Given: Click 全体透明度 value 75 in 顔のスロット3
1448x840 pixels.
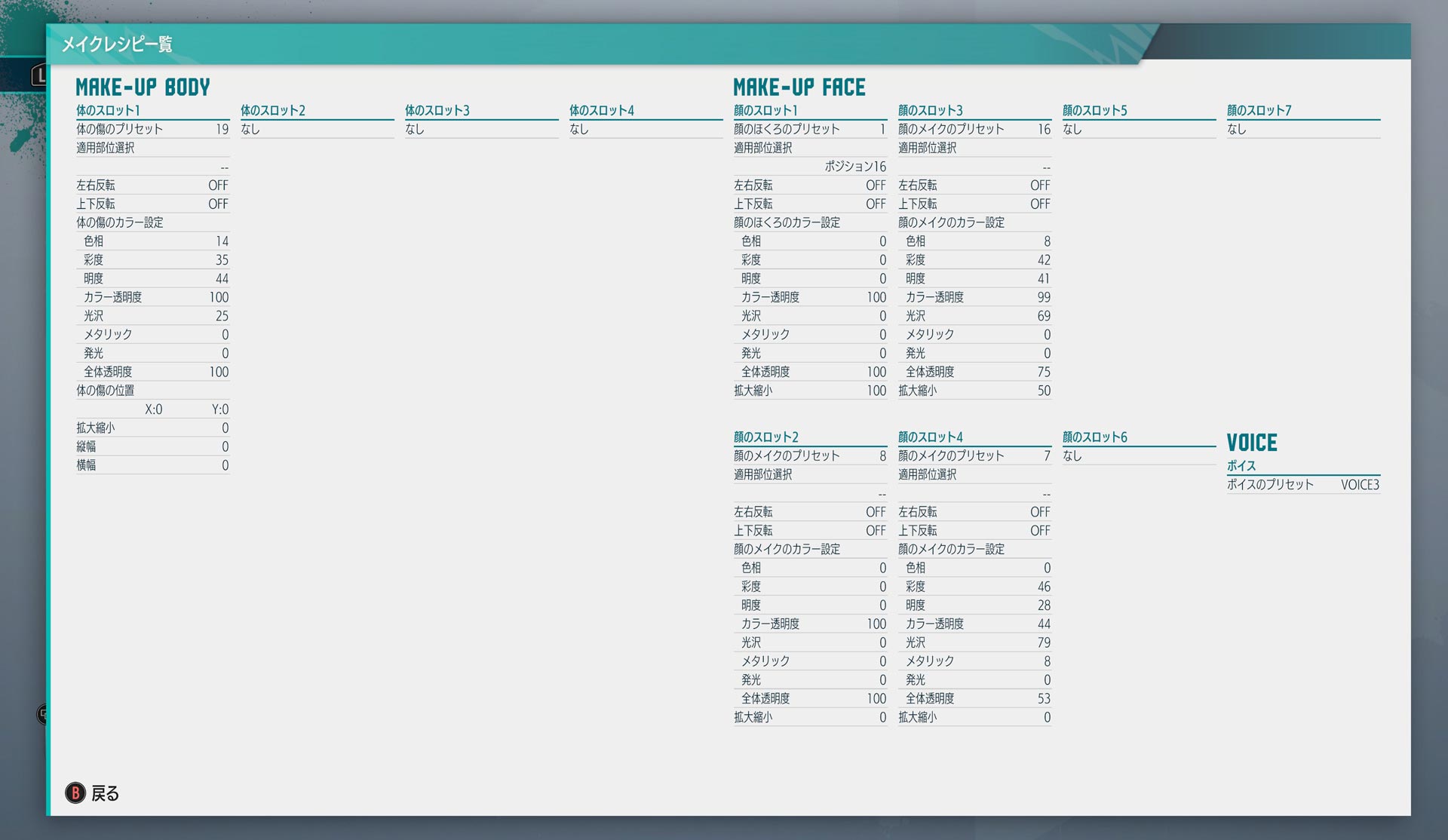Looking at the screenshot, I should [1043, 372].
